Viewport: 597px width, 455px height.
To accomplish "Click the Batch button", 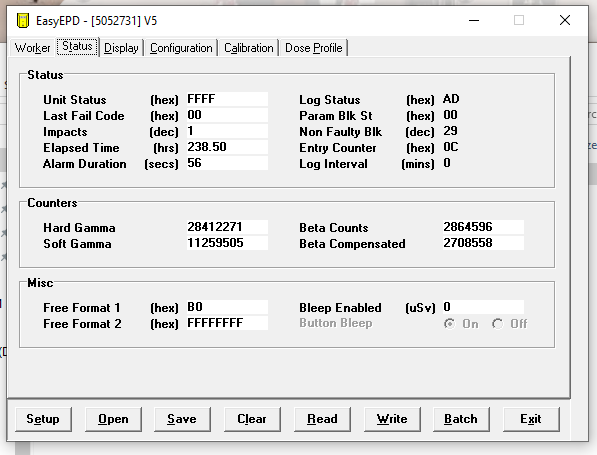I will tap(461, 419).
